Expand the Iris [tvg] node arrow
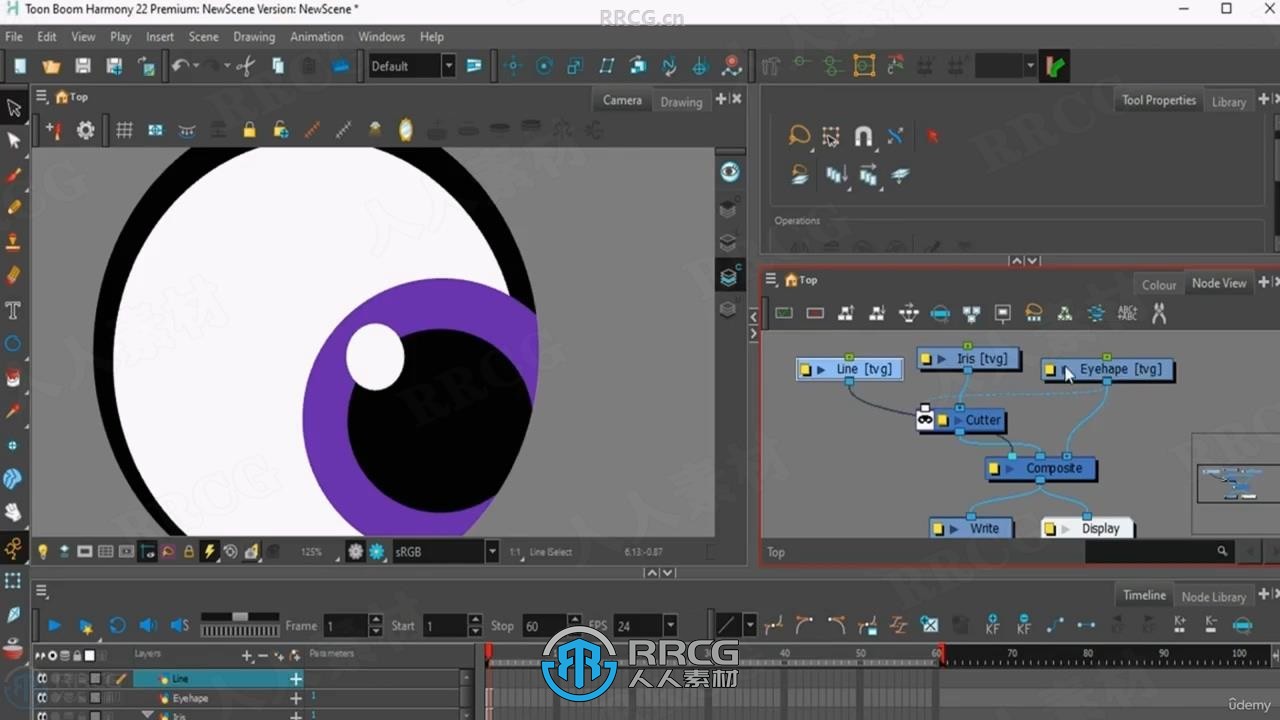The height and width of the screenshot is (720, 1280). (x=941, y=359)
